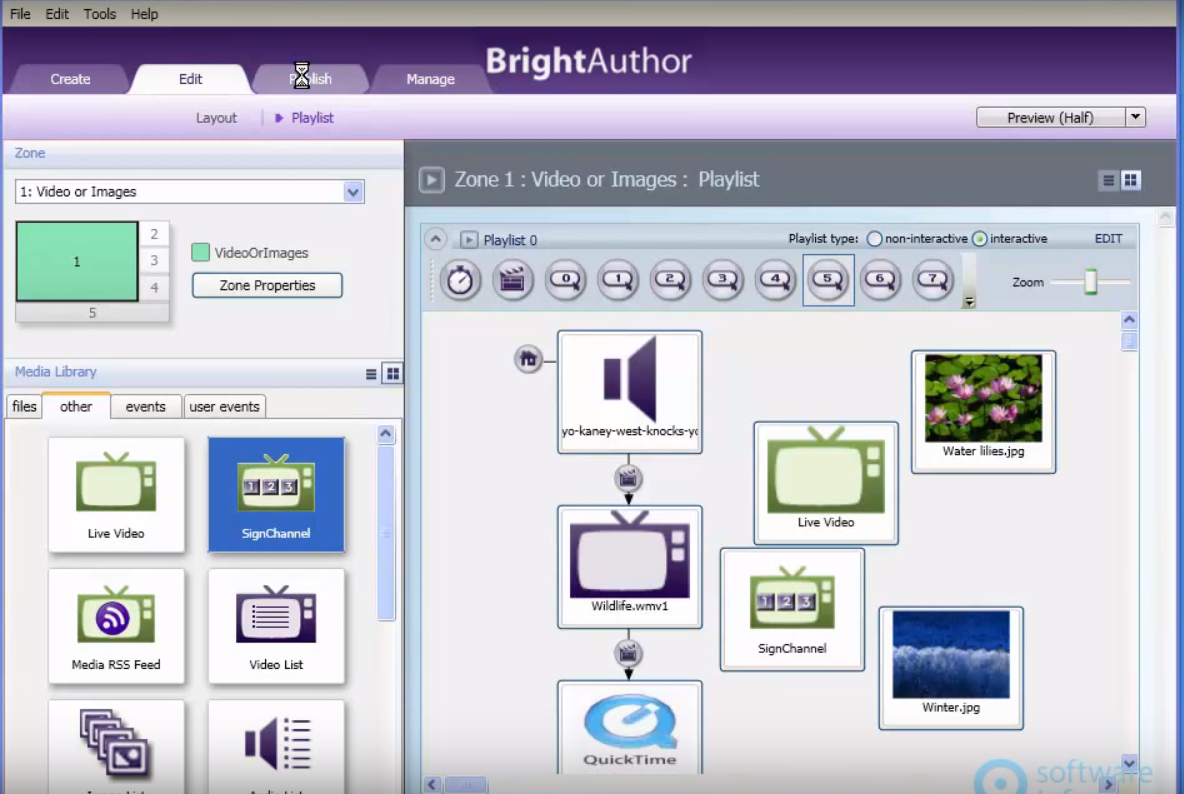This screenshot has height=794, width=1184.
Task: Open the Zone selection dropdown
Action: point(352,191)
